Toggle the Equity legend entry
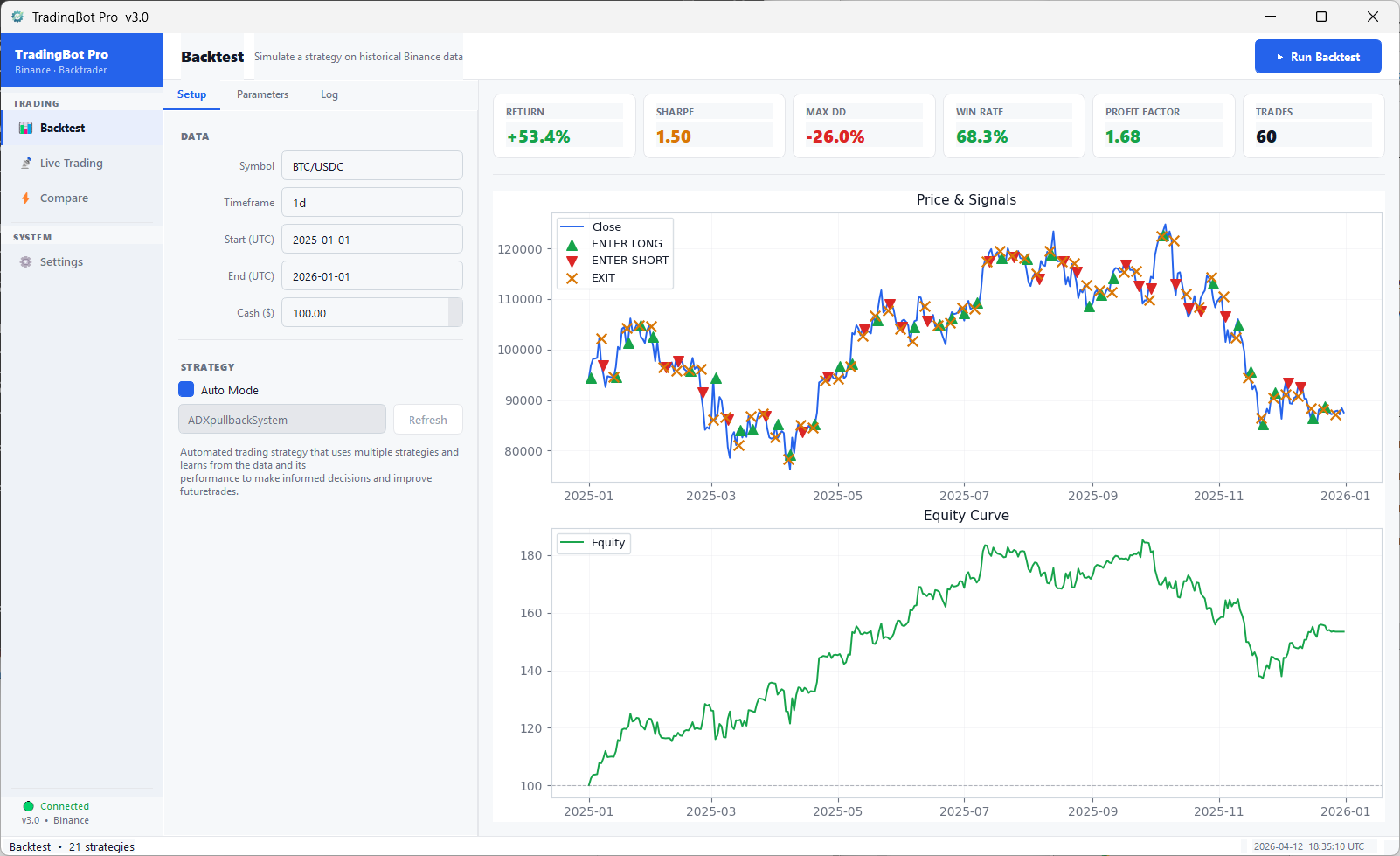This screenshot has height=856, width=1400. pyautogui.click(x=594, y=543)
